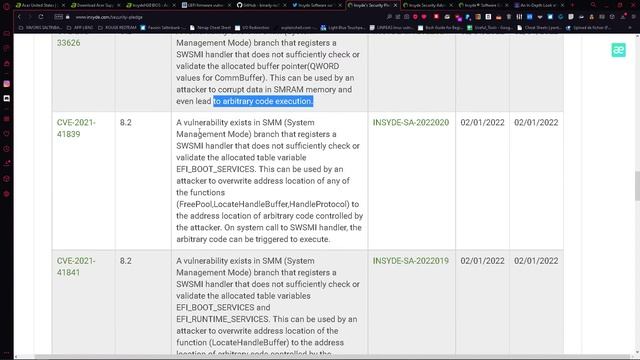Open the Cheat Sheets bookmark
The width and height of the screenshot is (640, 360).
coord(539,28)
